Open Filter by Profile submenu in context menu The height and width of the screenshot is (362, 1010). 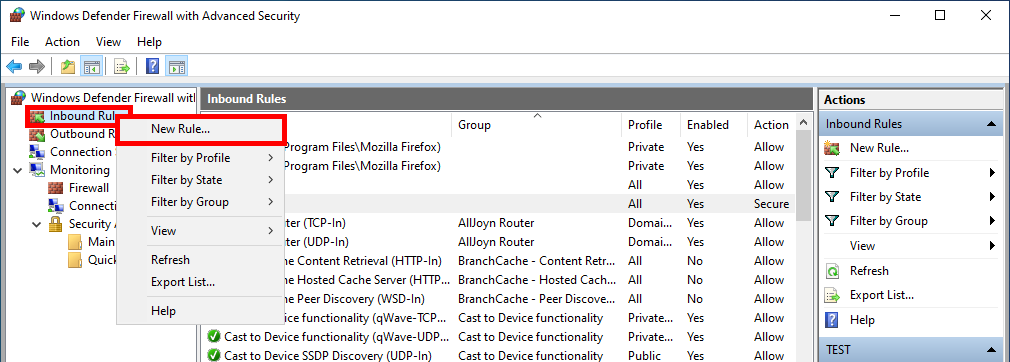pyautogui.click(x=201, y=158)
